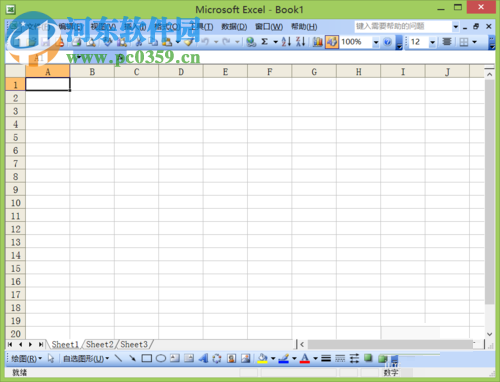500x382 pixels.
Task: Toggle center alignment in formatting toolbar
Action: pos(447,42)
